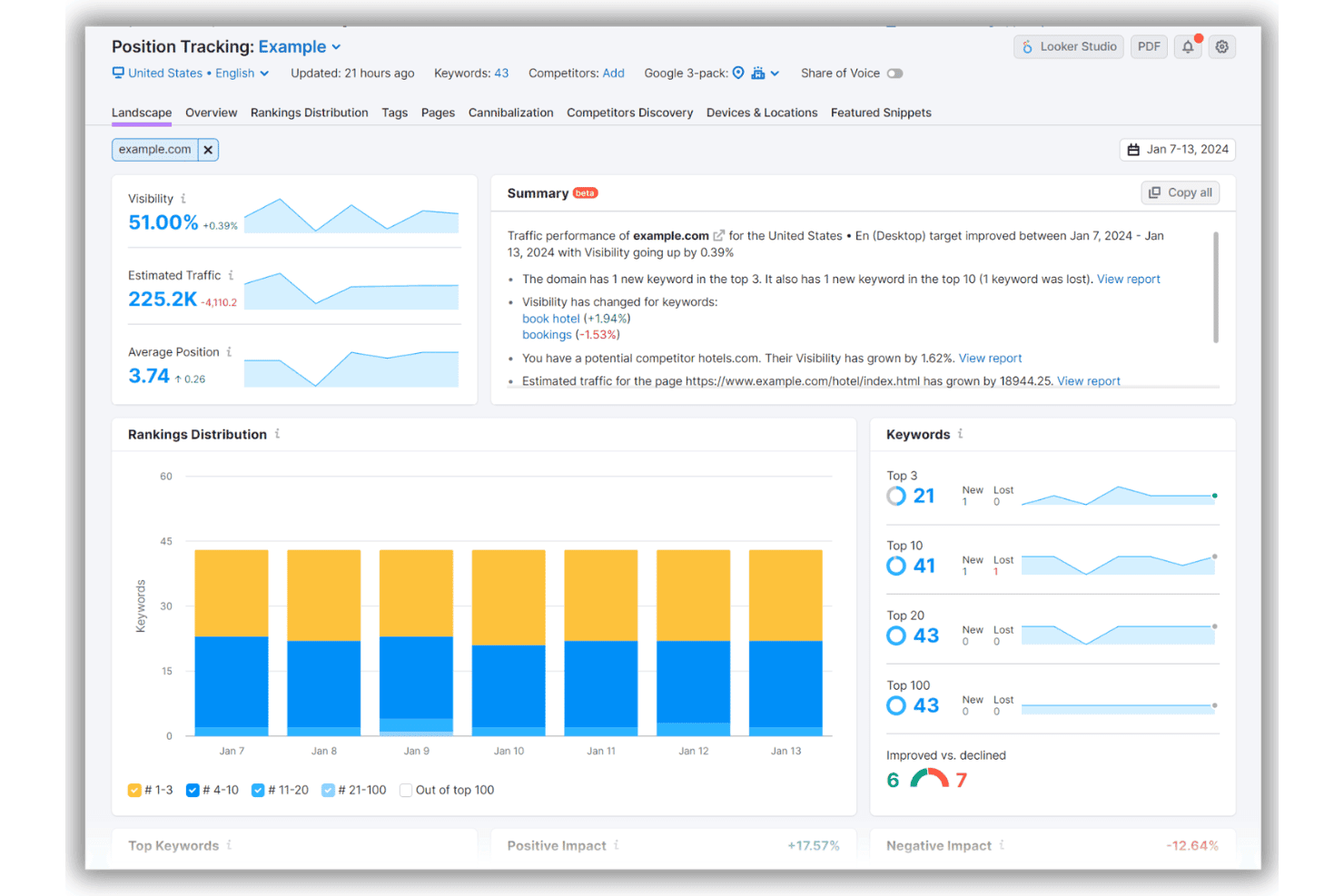Open the bookings keyword link
This screenshot has width=1344, height=896.
(x=547, y=335)
